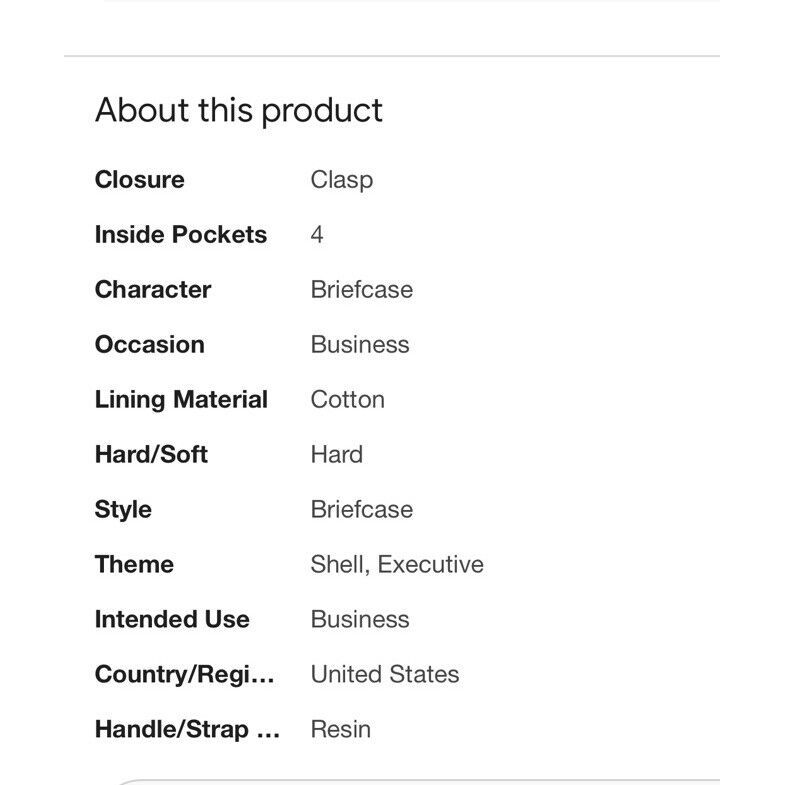The width and height of the screenshot is (785, 785).
Task: Expand the truncated Handle/Strap … label
Action: (x=187, y=729)
